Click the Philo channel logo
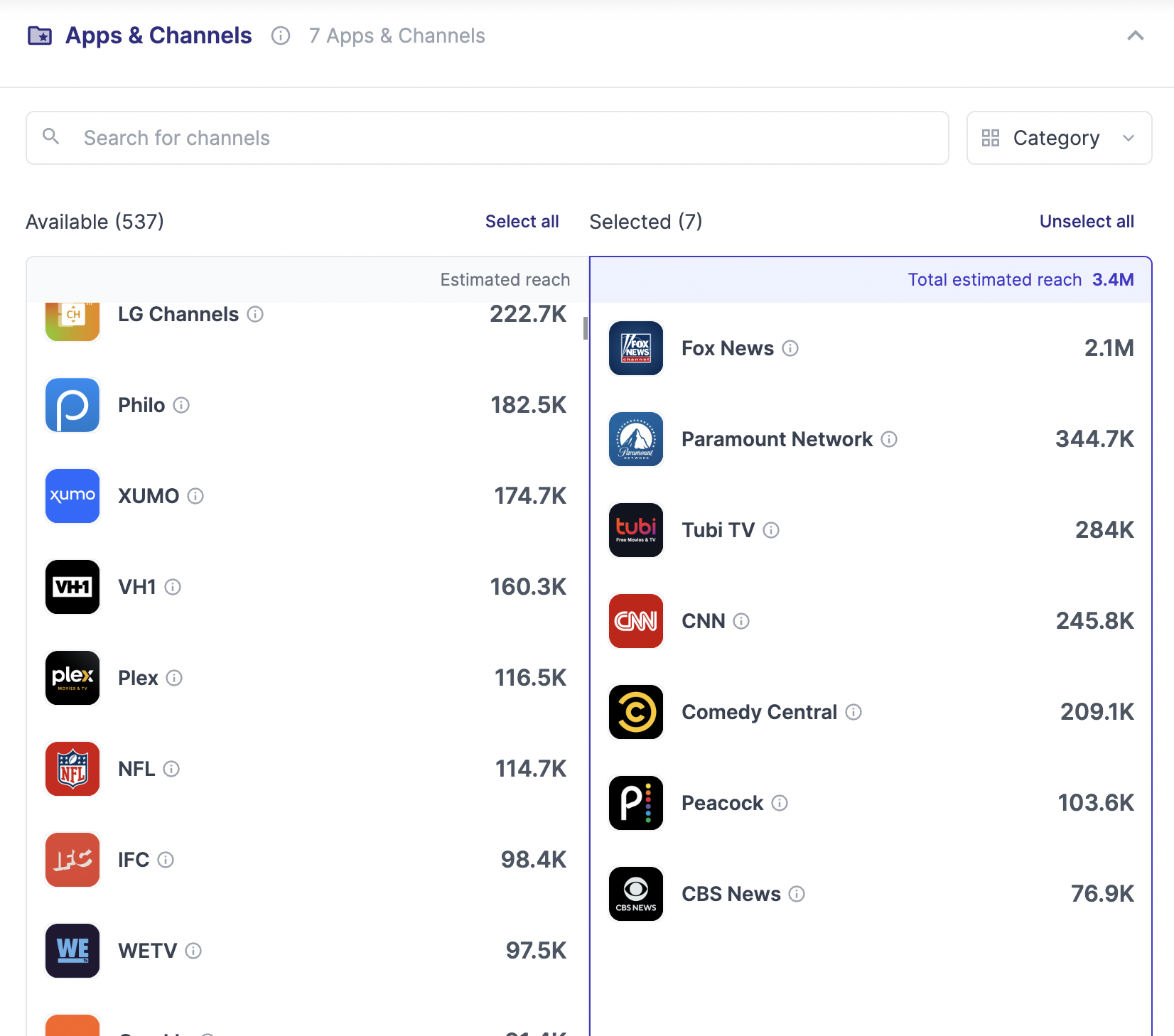The width and height of the screenshot is (1174, 1036). pos(72,405)
